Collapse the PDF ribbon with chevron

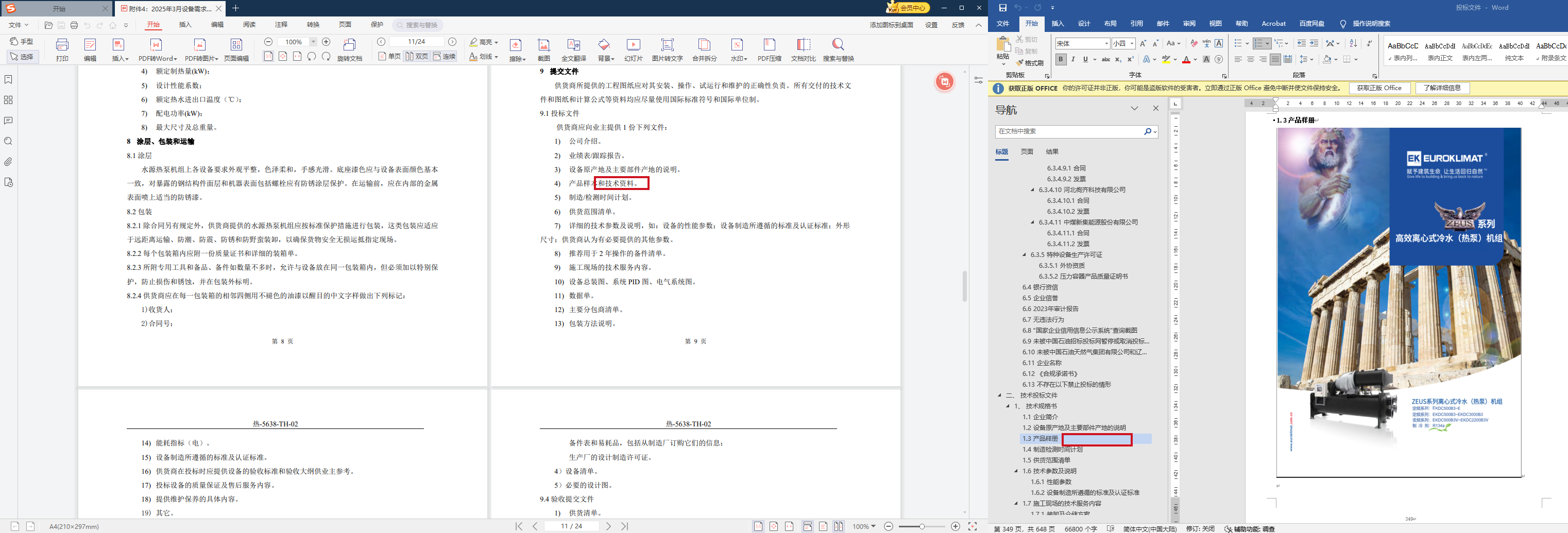point(978,25)
